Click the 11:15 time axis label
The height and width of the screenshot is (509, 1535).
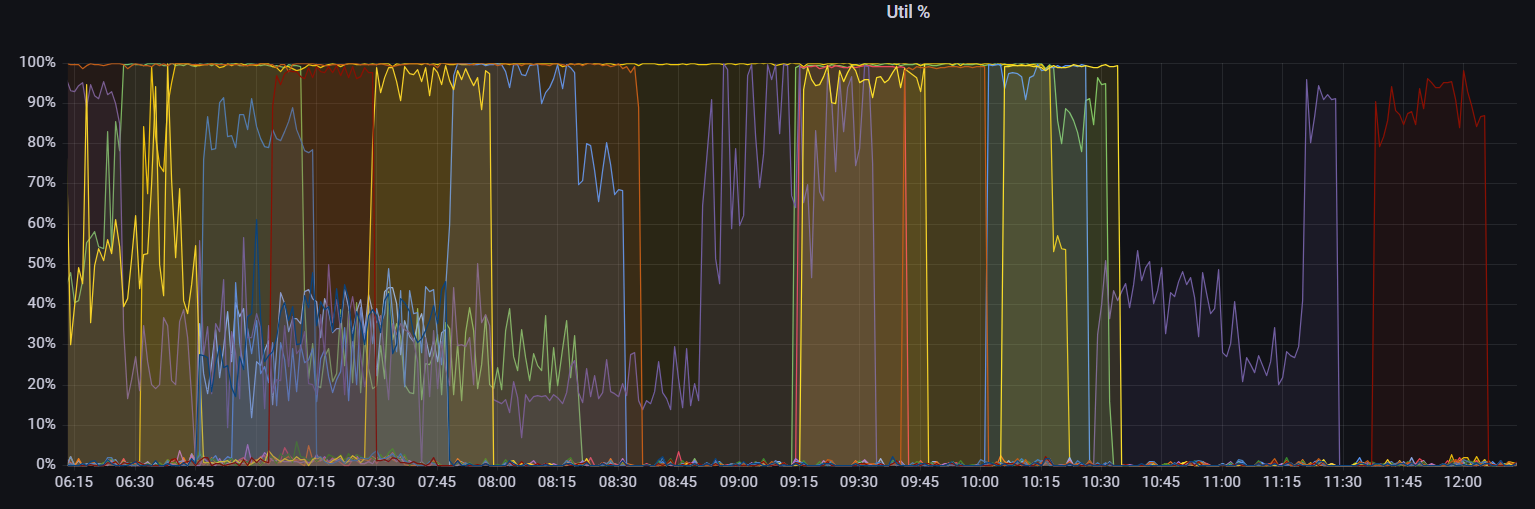(1282, 482)
